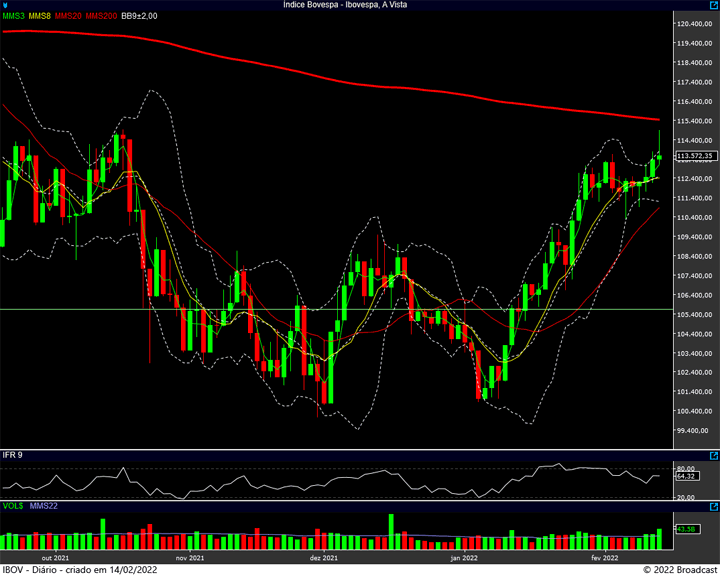720x575 pixels.
Task: Select the BB9±2,00 Bollinger label
Action: pos(139,16)
